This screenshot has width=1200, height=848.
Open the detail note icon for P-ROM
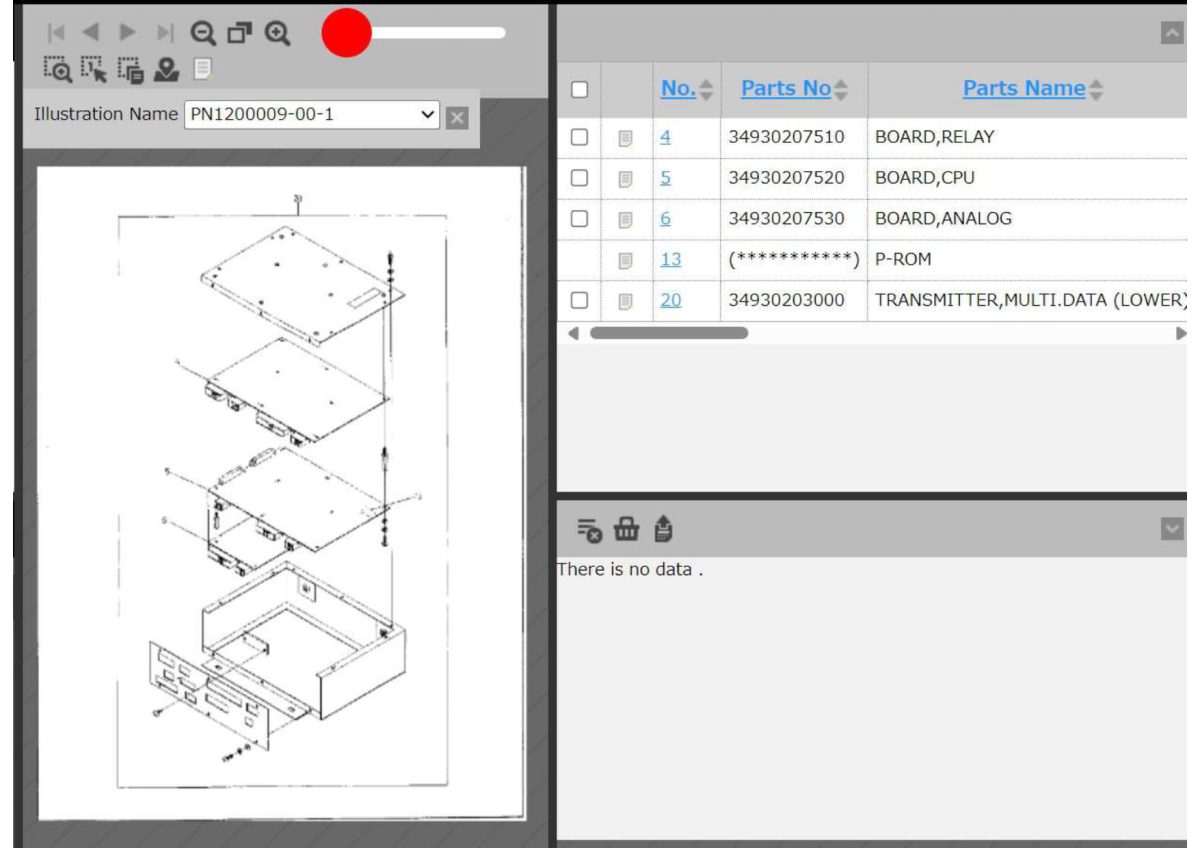coord(626,260)
